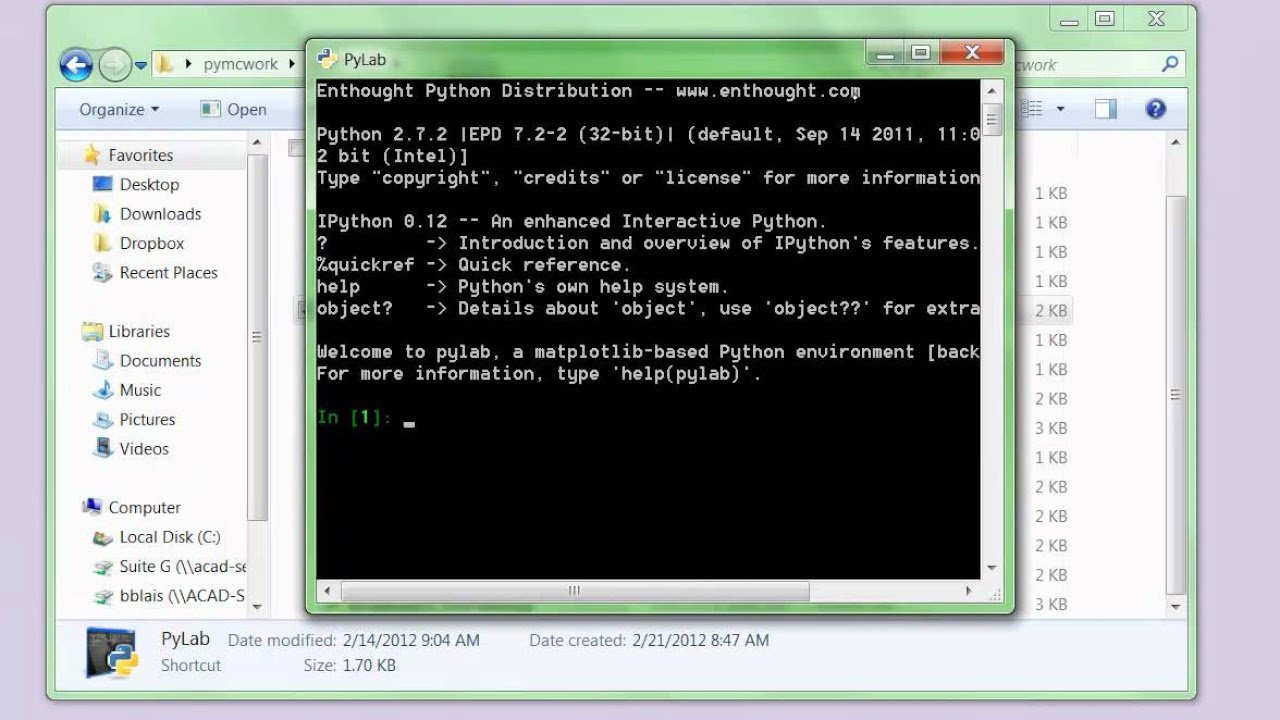Close the Explorer window
The width and height of the screenshot is (1280, 720).
tap(1156, 18)
